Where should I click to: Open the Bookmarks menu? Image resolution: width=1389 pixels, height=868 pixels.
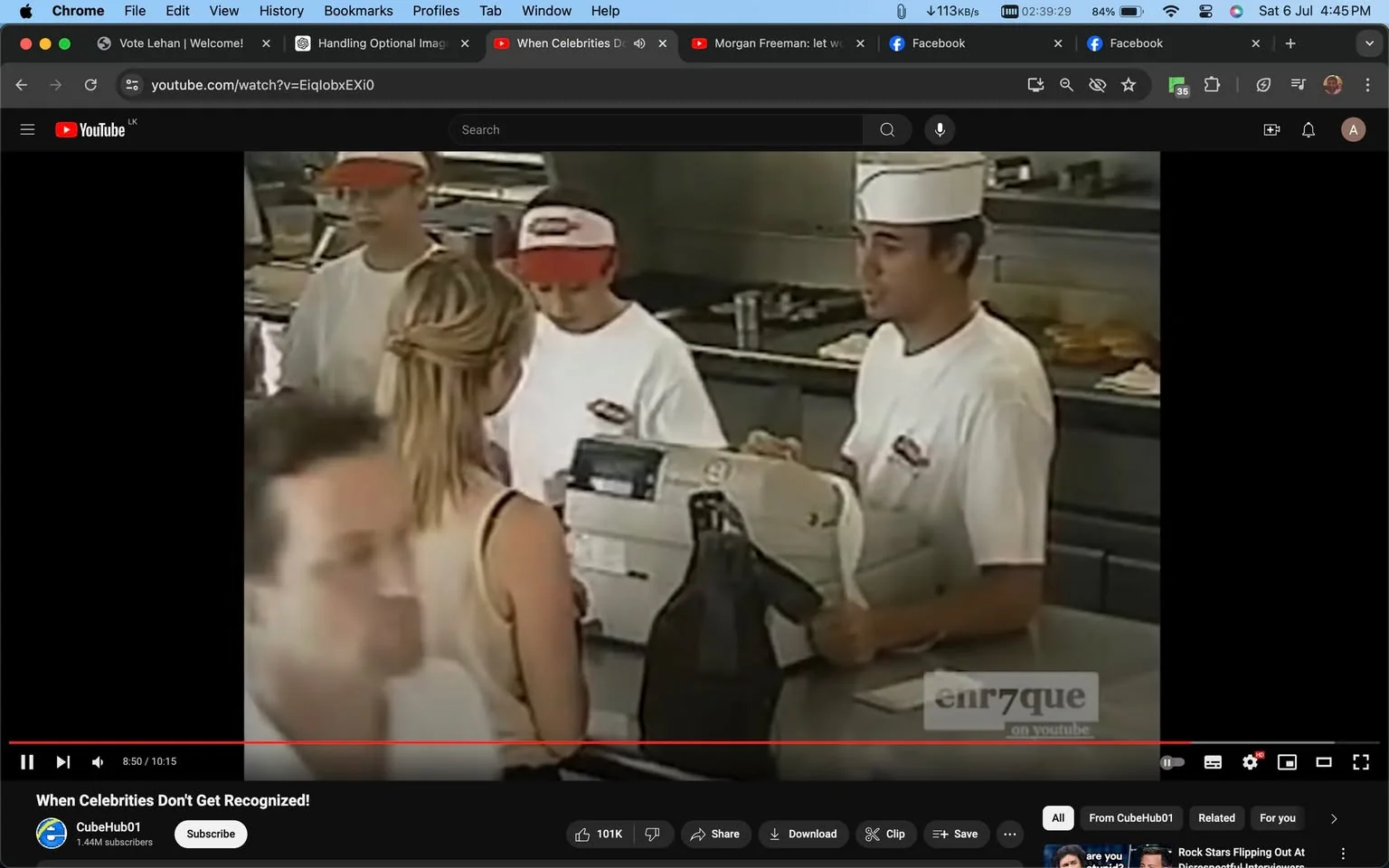[358, 11]
